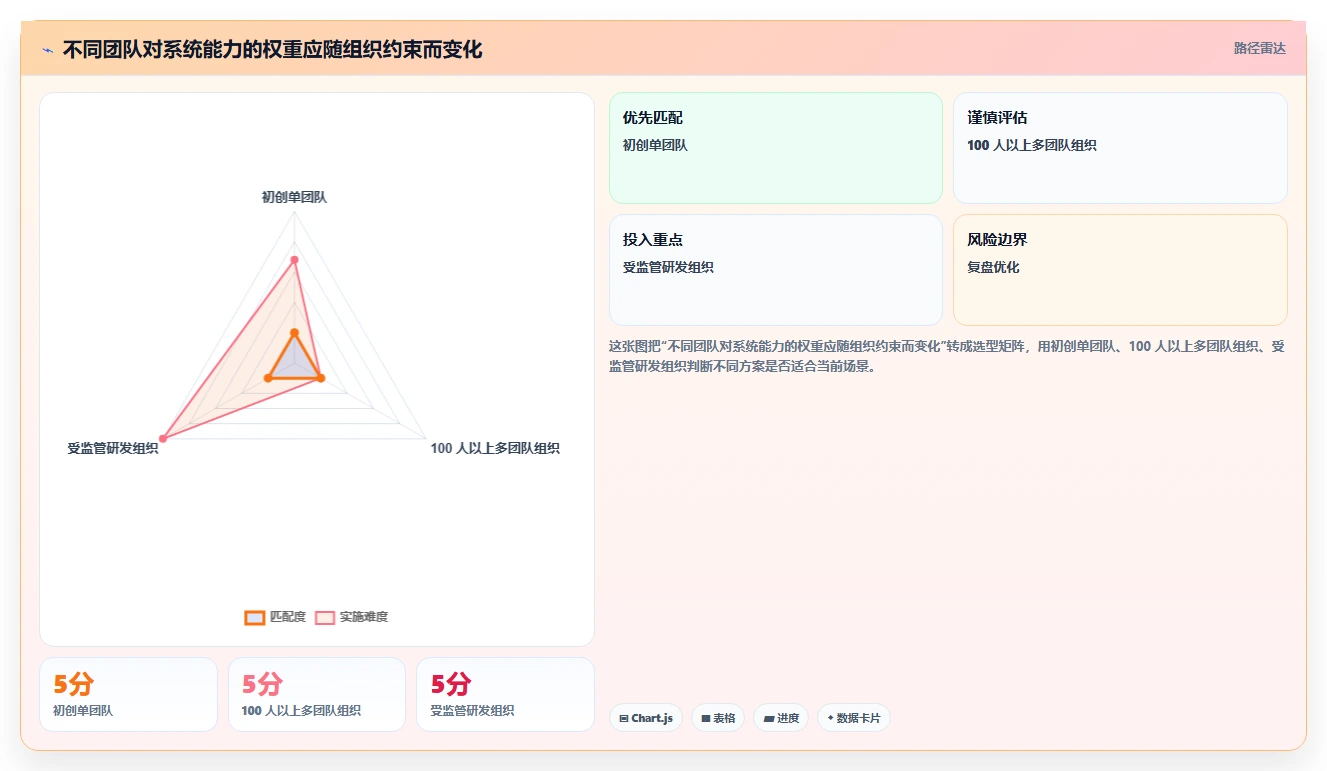Select the 表格 tag
The height and width of the screenshot is (771, 1327).
(x=718, y=718)
